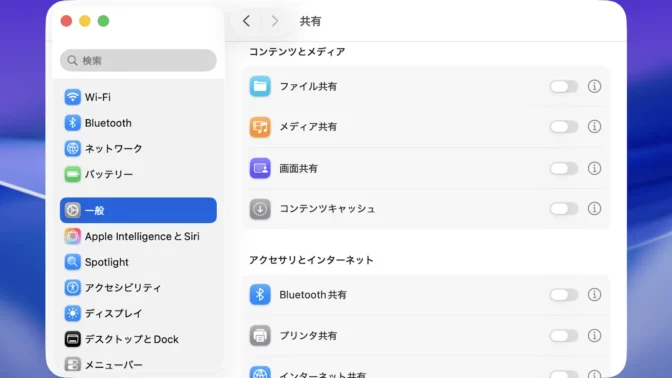The height and width of the screenshot is (378, 672).
Task: Click the デスクトップと Dock icon
Action: tap(72, 339)
